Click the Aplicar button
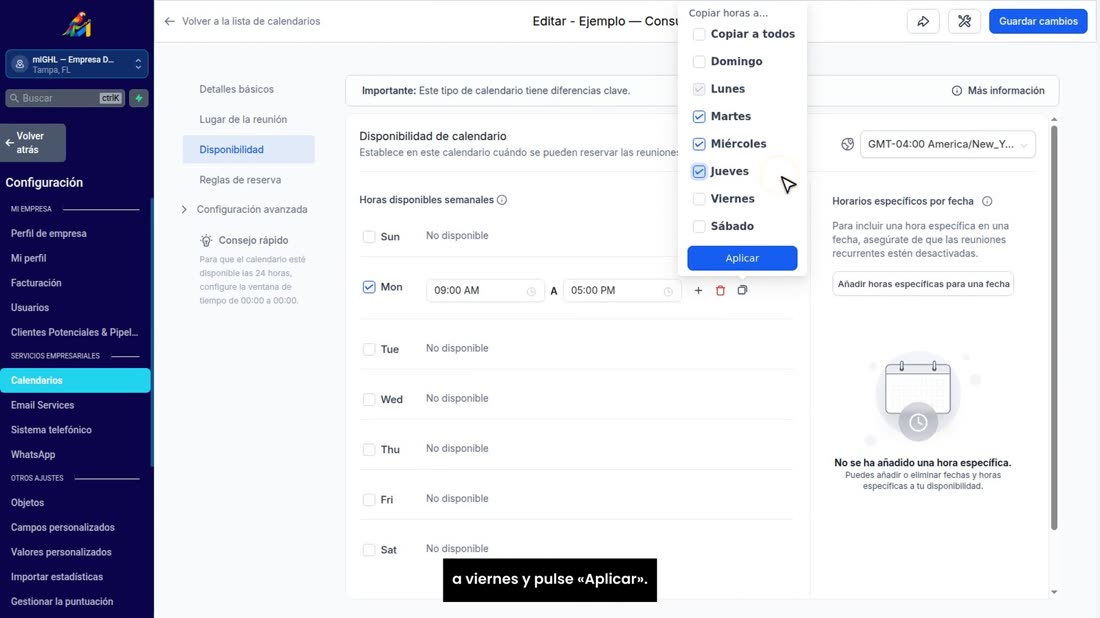Viewport: 1100px width, 618px height. click(x=742, y=258)
